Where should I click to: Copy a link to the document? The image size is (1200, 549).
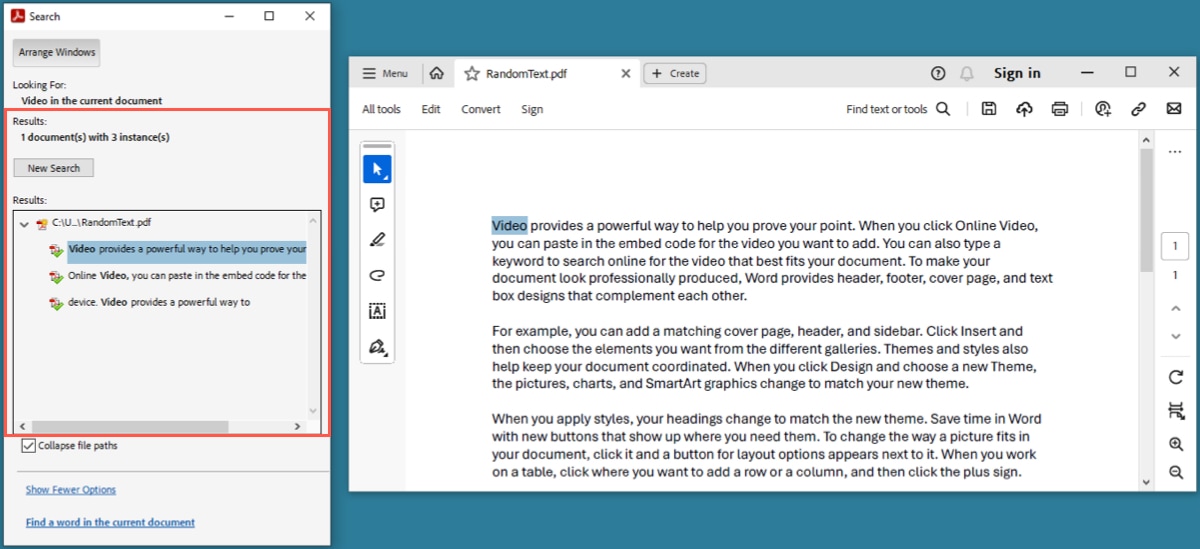pyautogui.click(x=1138, y=109)
